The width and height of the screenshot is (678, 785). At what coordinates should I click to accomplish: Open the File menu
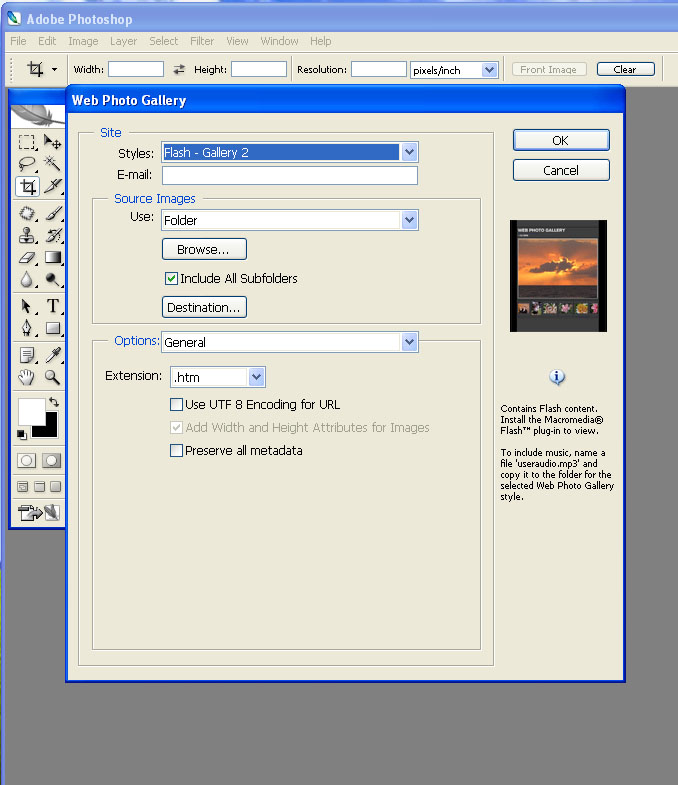18,41
